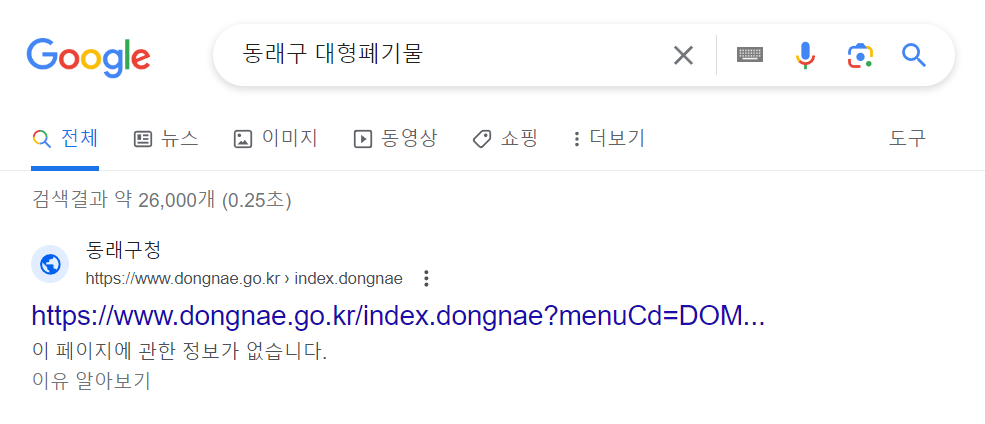Click the Google logo
The height and width of the screenshot is (424, 985).
[89, 57]
